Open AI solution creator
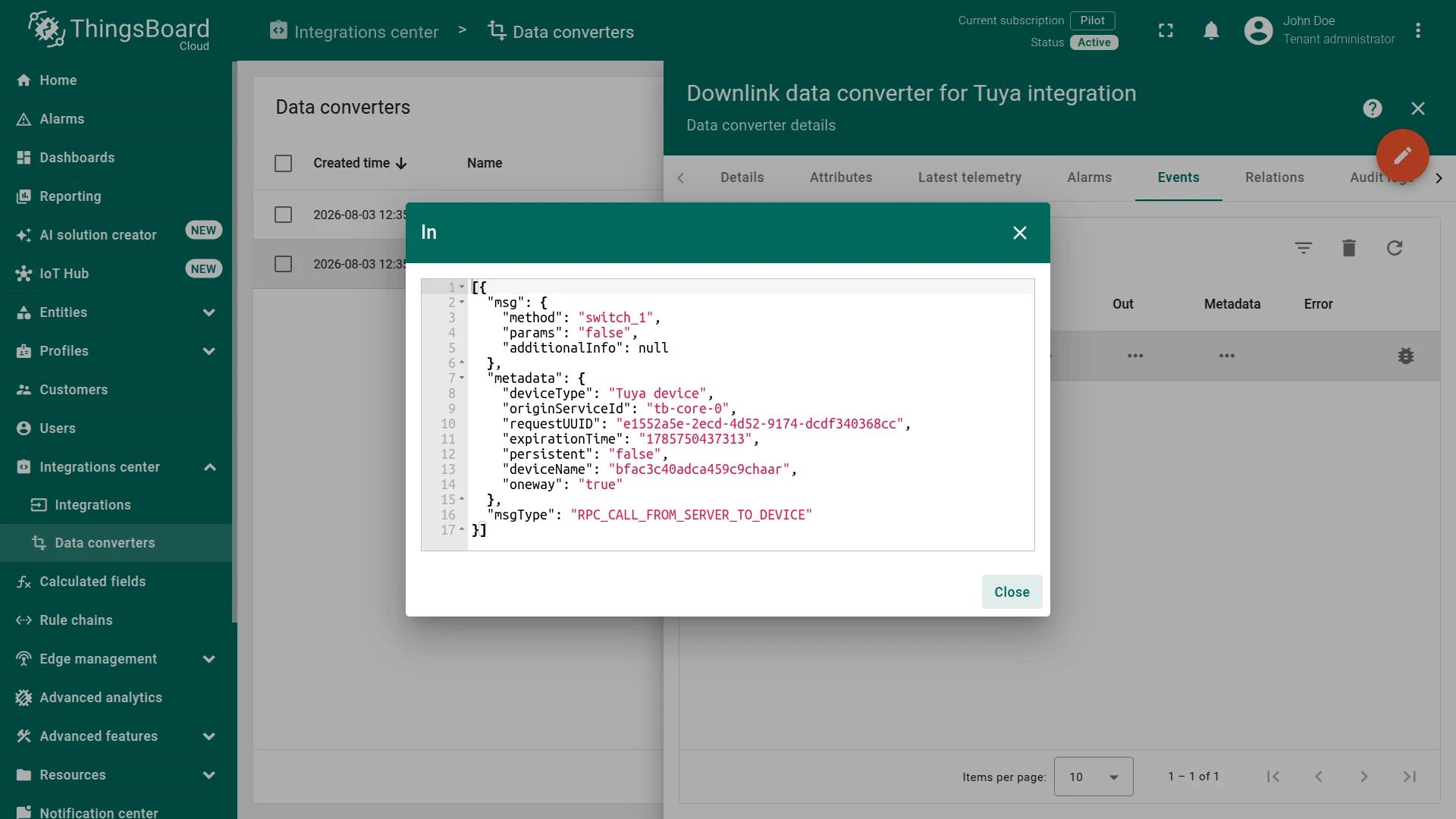1456x819 pixels. click(116, 235)
